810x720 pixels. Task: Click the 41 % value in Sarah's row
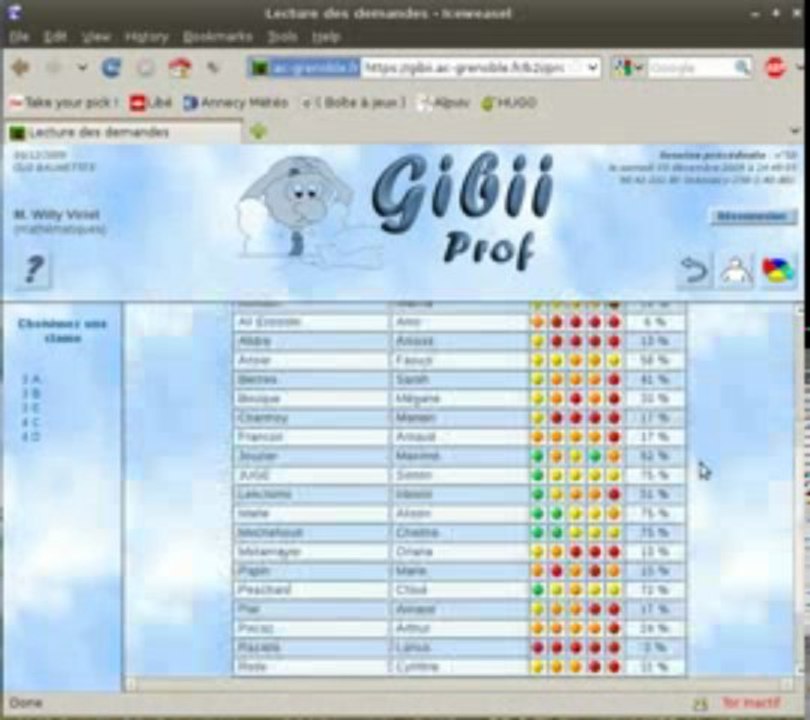tap(654, 380)
